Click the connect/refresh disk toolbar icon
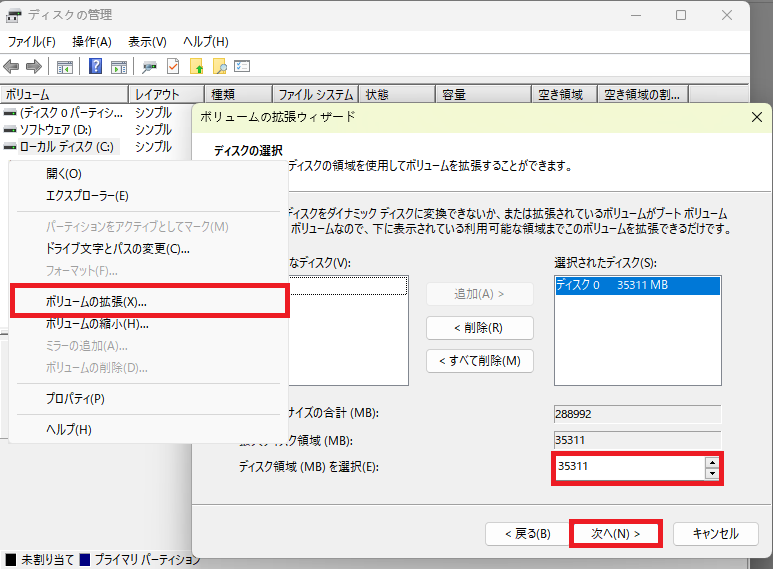Image resolution: width=773 pixels, height=569 pixels. click(x=149, y=67)
